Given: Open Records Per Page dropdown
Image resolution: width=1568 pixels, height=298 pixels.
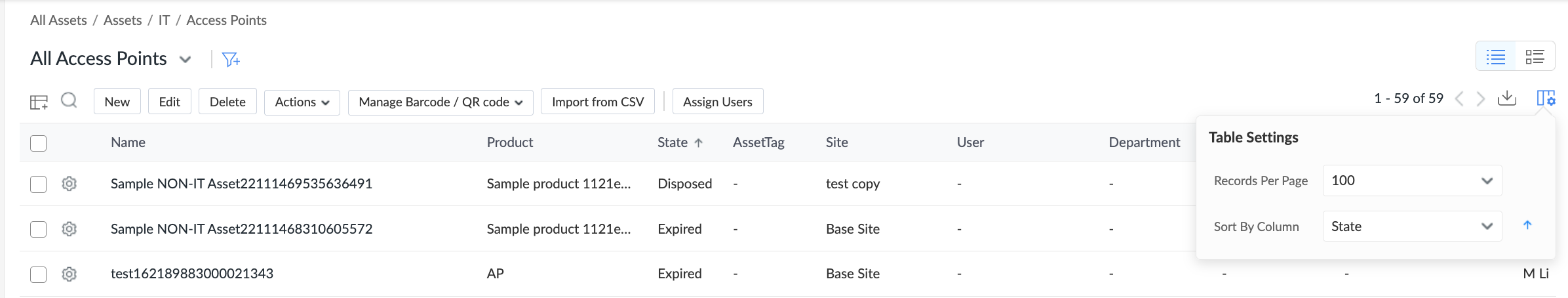Looking at the screenshot, I should coord(1412,181).
